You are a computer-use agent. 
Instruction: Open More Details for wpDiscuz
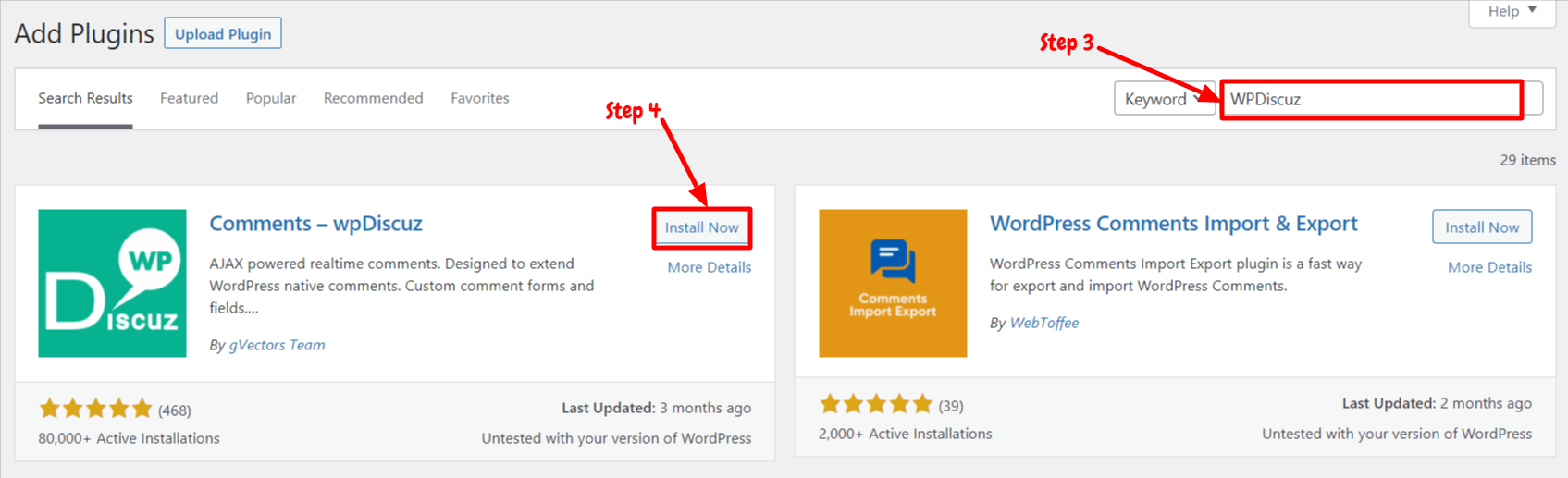tap(710, 267)
